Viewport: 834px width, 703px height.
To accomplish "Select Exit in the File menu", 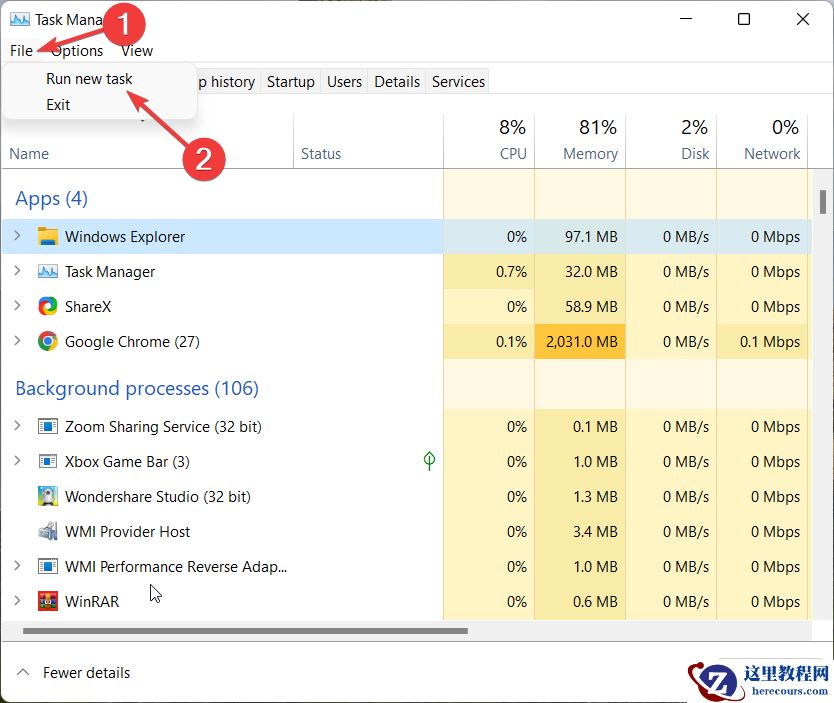I will pos(58,105).
